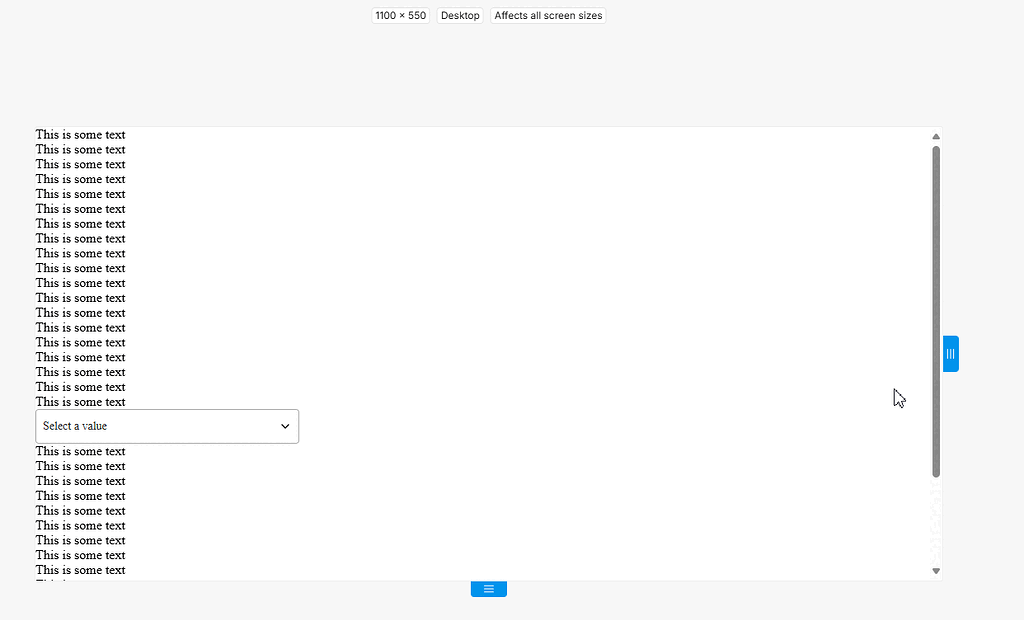This screenshot has width=1024, height=620.
Task: Select the text line directly below the dropdown
Action: [x=80, y=451]
